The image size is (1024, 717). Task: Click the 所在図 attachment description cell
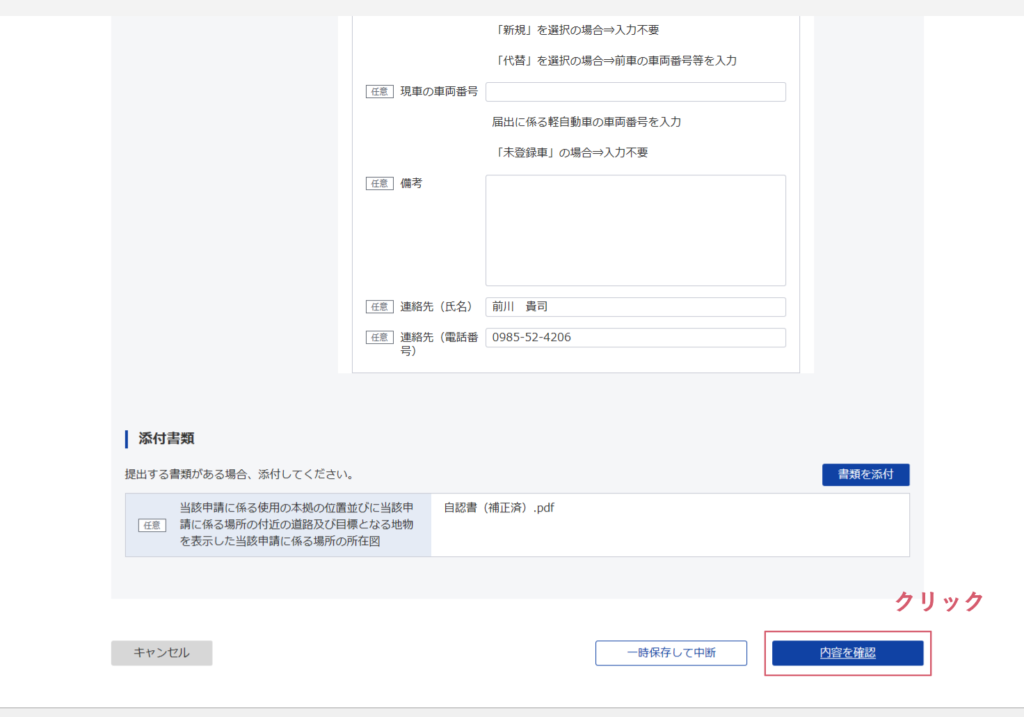(x=296, y=525)
